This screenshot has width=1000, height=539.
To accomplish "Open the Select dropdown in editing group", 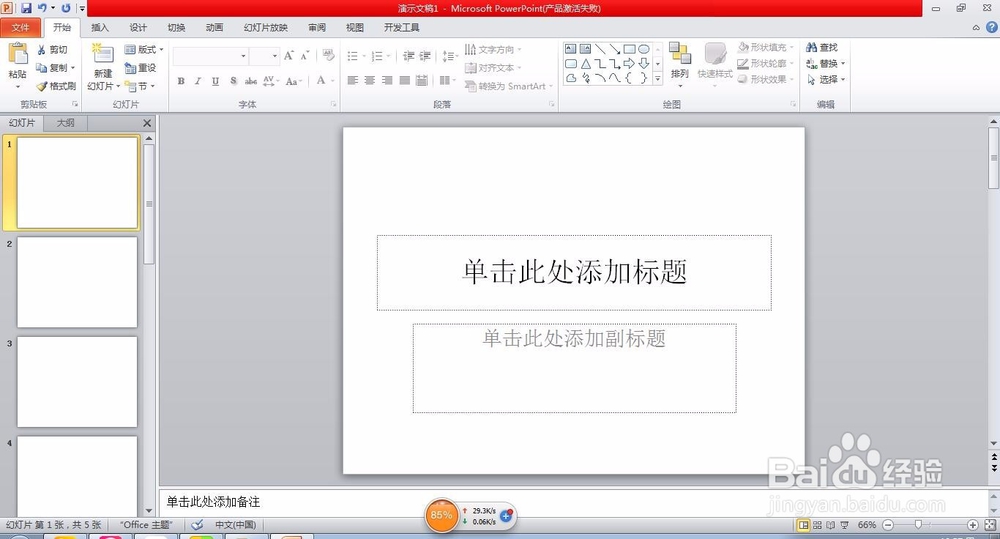I will click(x=826, y=80).
